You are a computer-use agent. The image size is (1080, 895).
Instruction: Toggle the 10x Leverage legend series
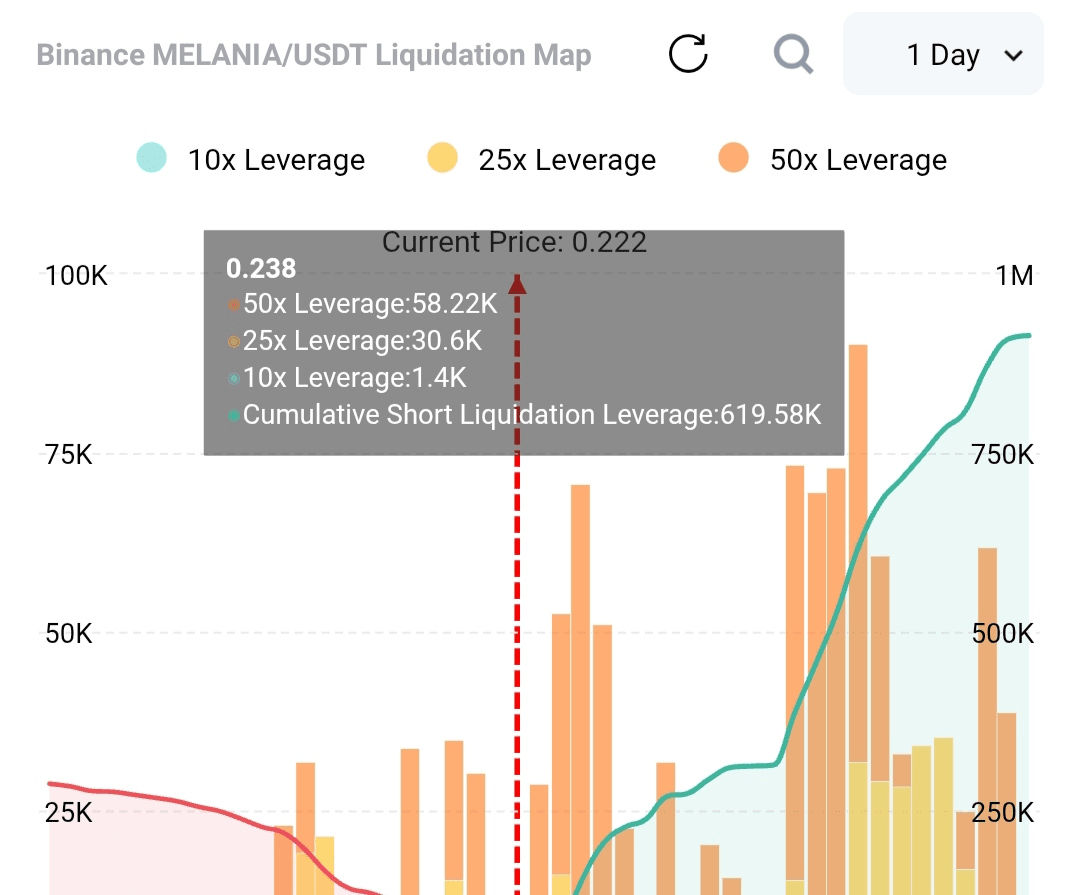276,160
